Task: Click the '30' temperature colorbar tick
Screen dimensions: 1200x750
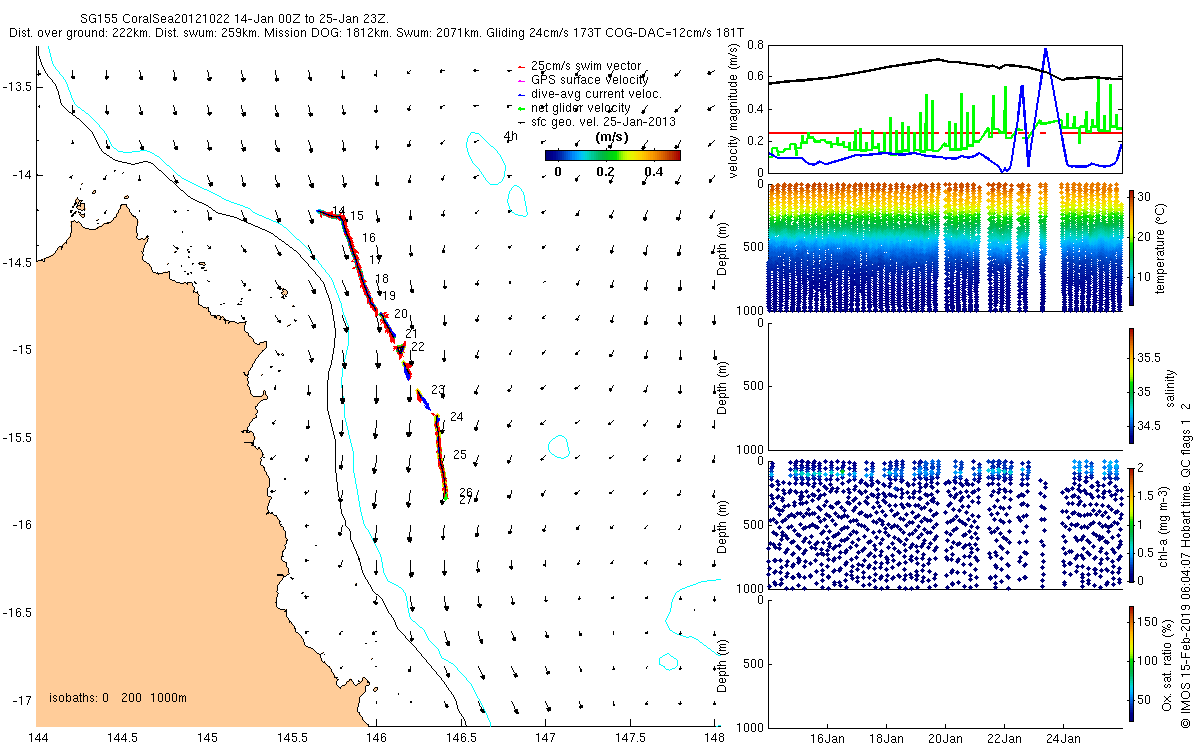Action: click(1144, 195)
